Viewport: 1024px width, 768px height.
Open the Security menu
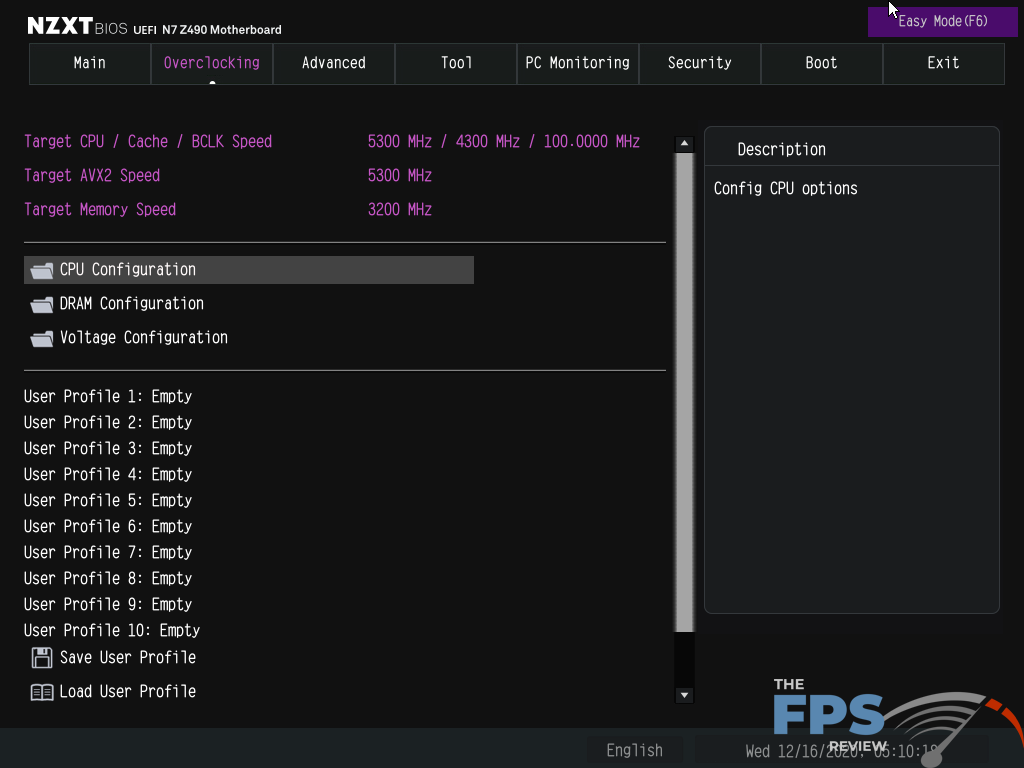point(699,63)
